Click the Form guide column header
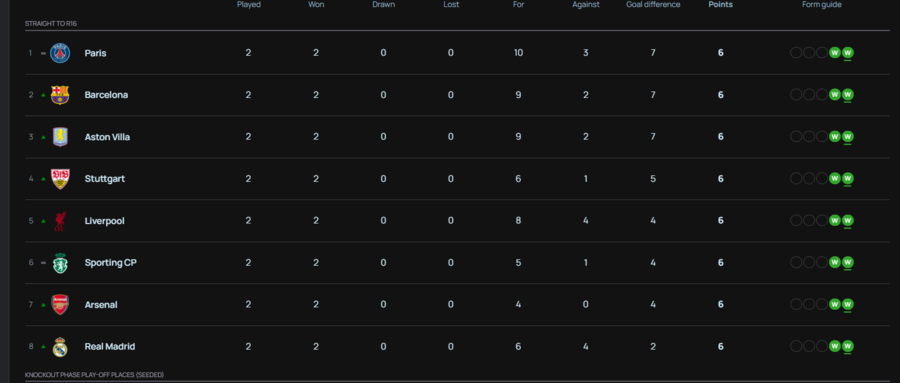 822,5
